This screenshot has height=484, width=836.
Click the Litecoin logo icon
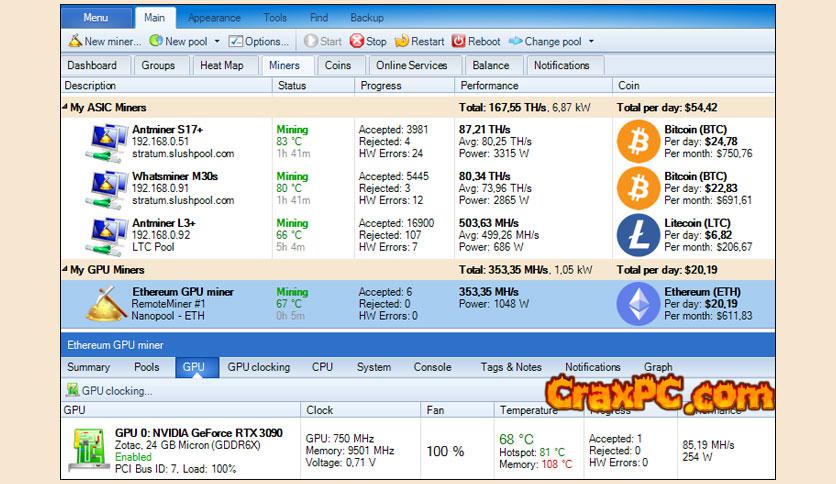638,235
